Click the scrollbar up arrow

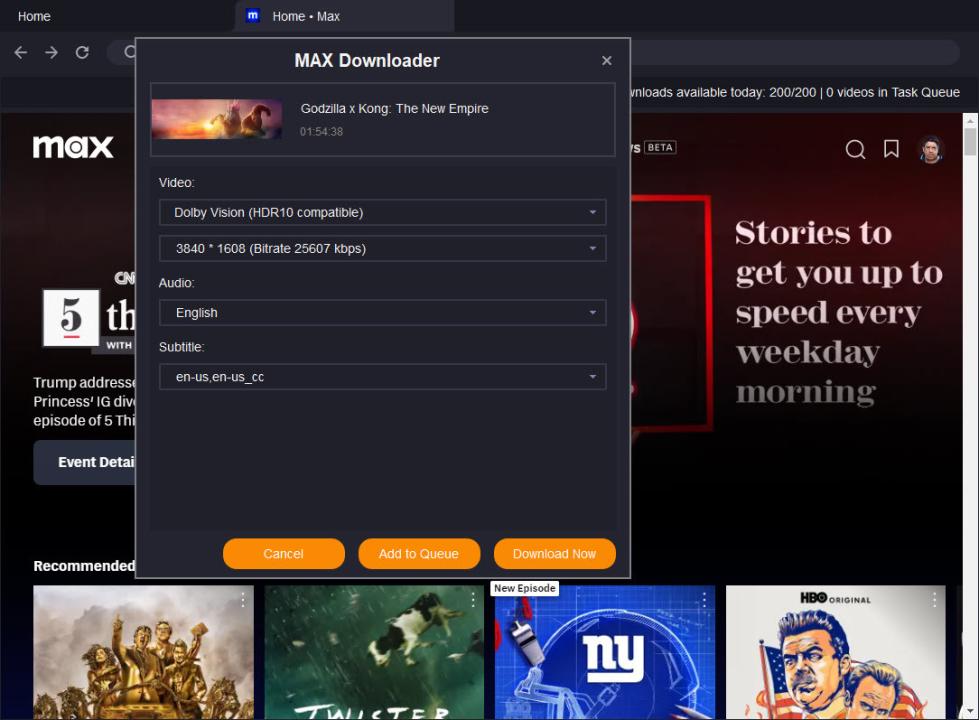[x=970, y=119]
